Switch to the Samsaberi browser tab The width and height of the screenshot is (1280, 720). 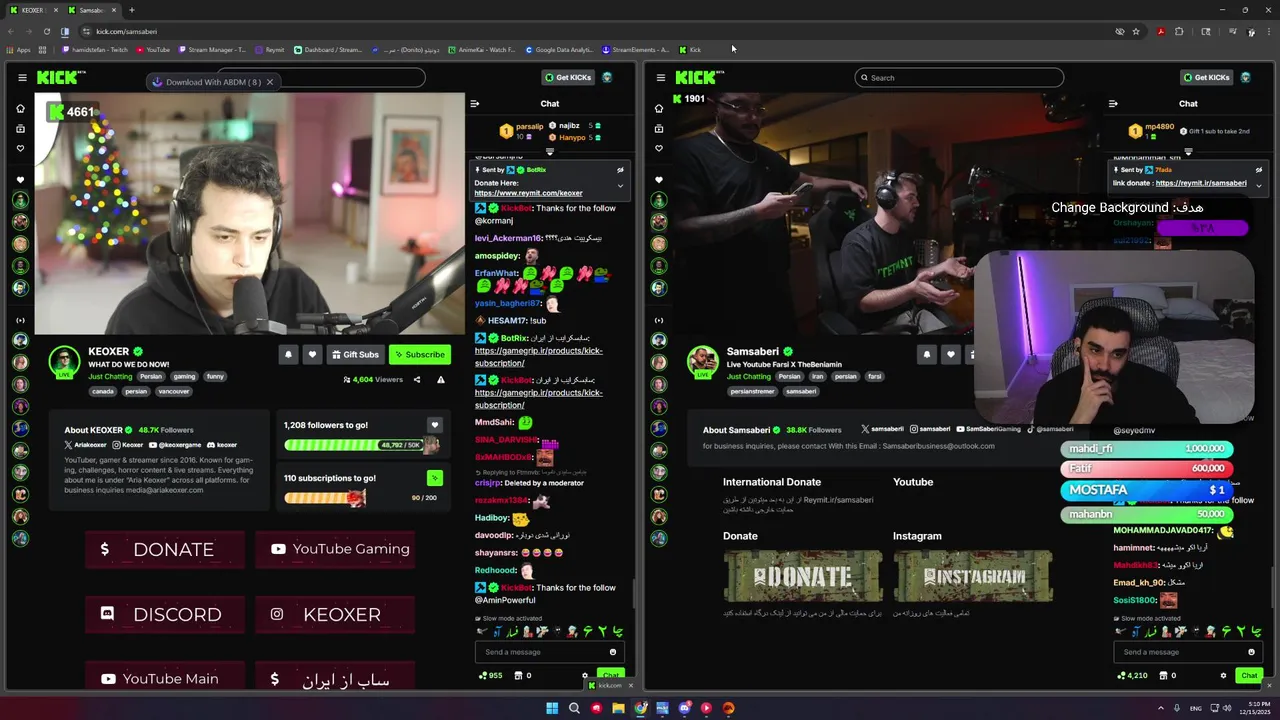tap(90, 10)
